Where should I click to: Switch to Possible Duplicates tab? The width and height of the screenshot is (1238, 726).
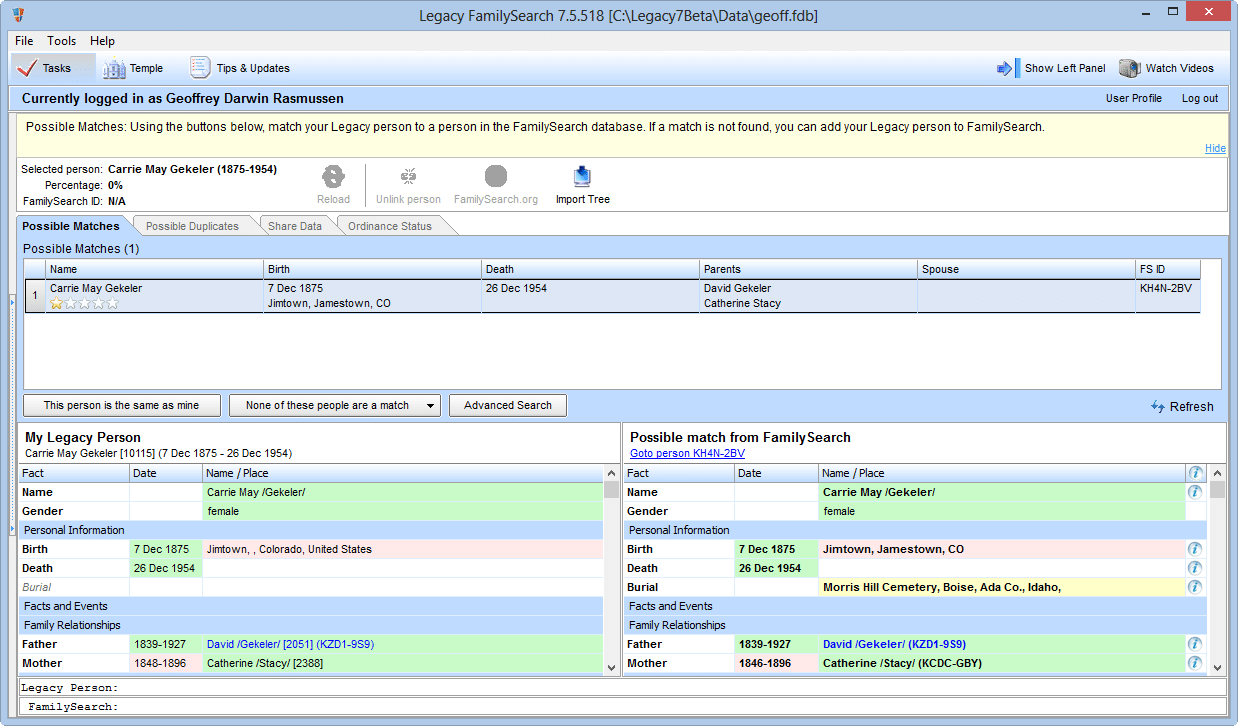192,226
